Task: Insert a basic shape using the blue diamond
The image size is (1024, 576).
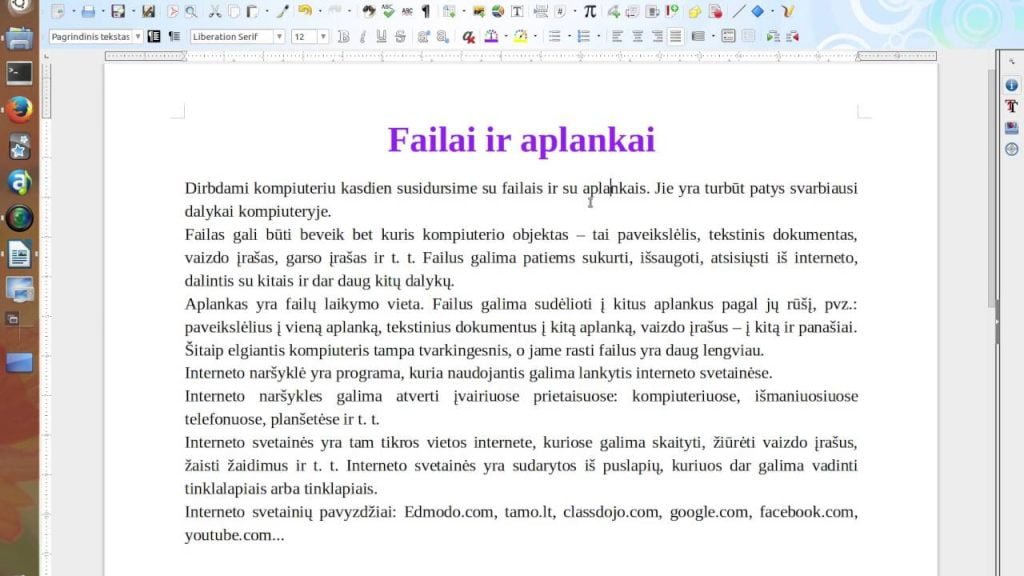Action: (758, 11)
